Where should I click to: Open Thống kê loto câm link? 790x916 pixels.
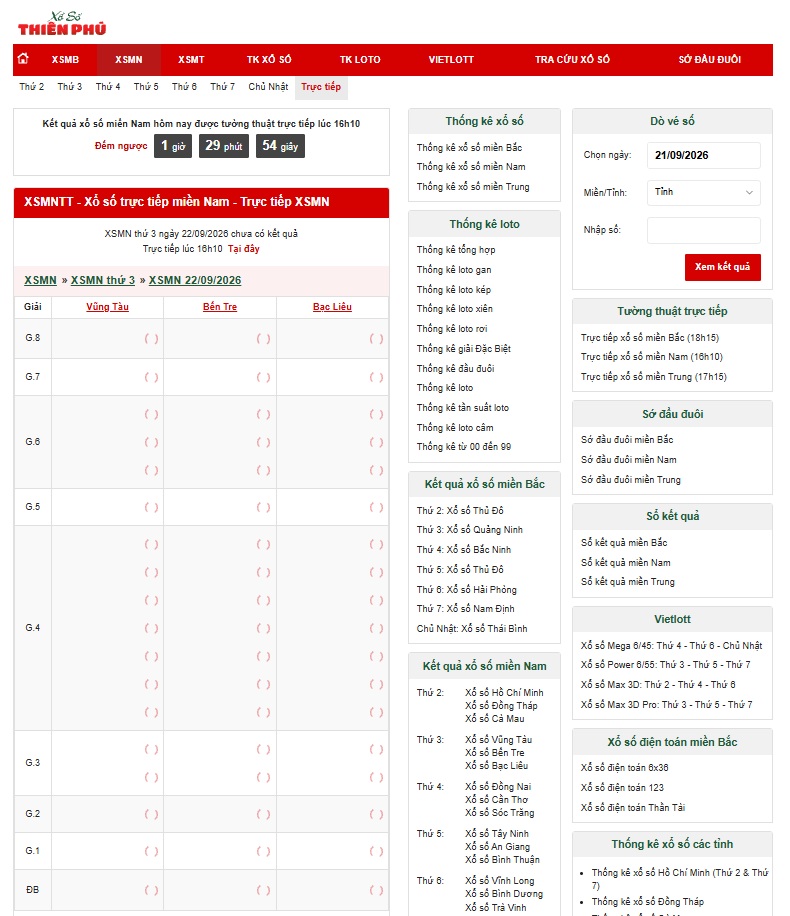click(x=455, y=428)
